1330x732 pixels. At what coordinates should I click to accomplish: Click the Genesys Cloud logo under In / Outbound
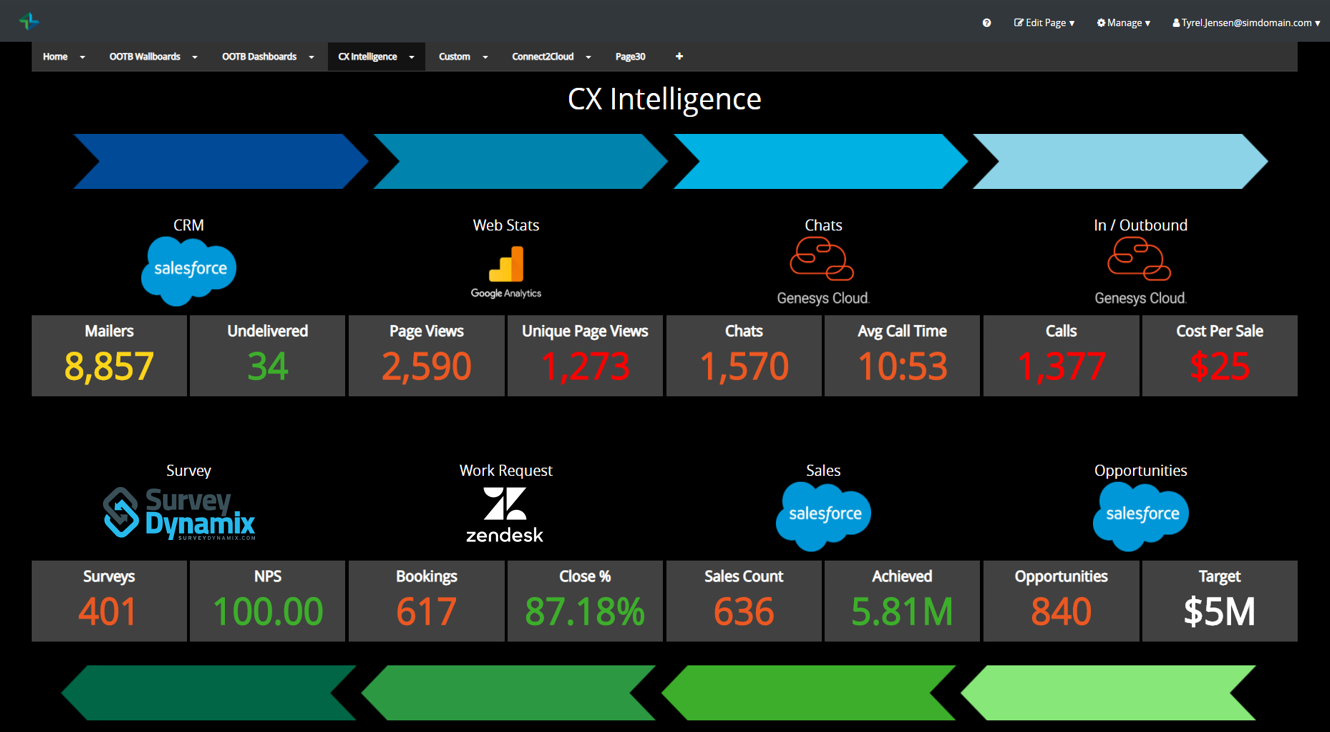(1140, 272)
